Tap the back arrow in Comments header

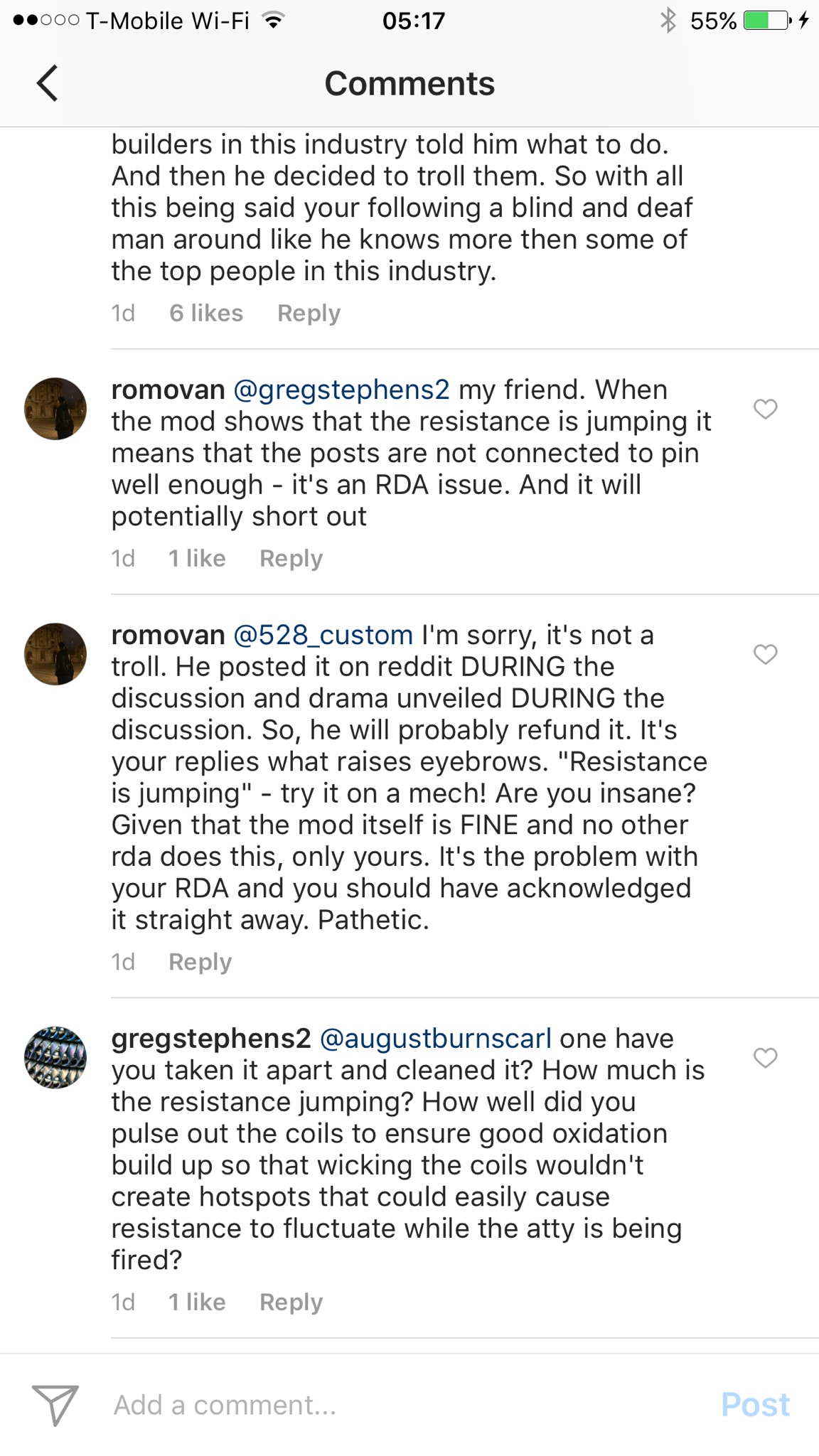[x=47, y=83]
